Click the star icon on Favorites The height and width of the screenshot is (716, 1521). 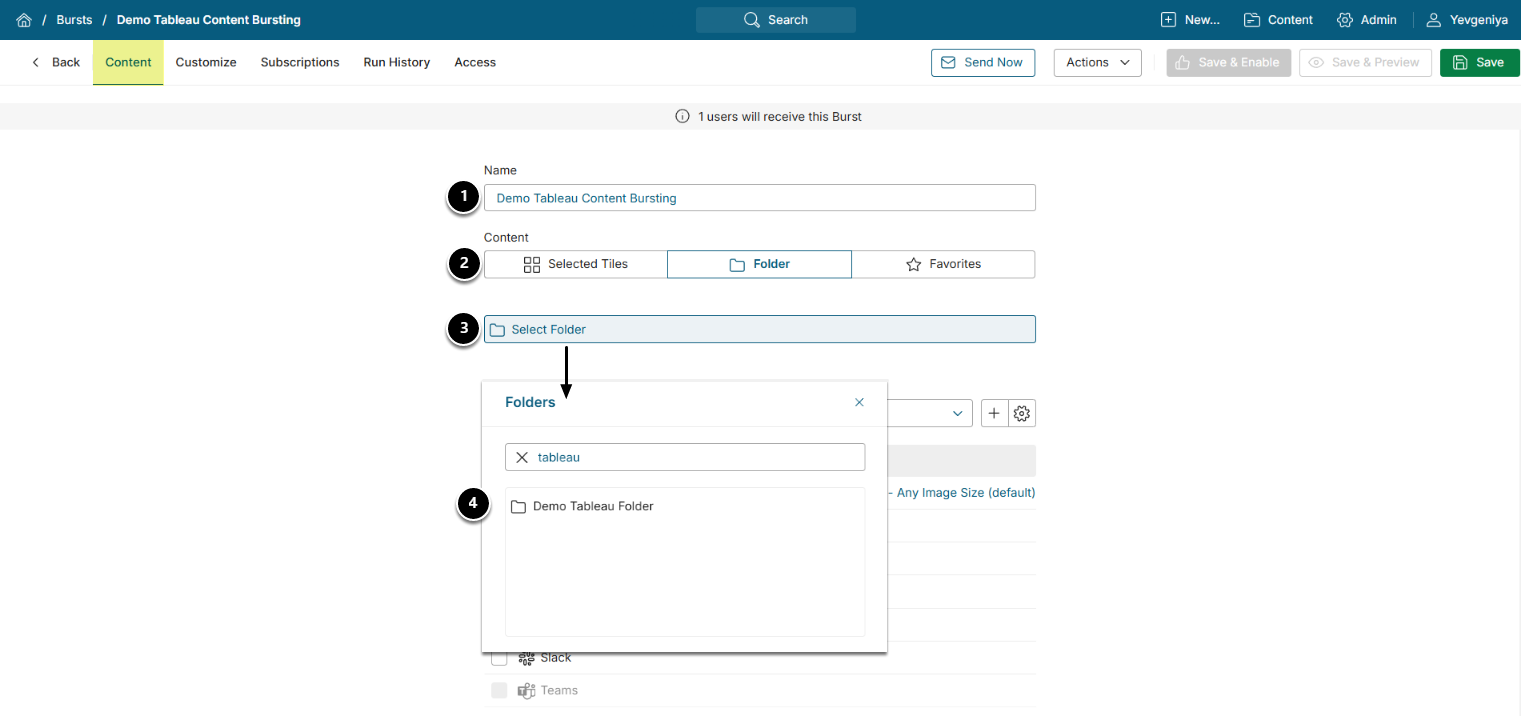pos(913,264)
